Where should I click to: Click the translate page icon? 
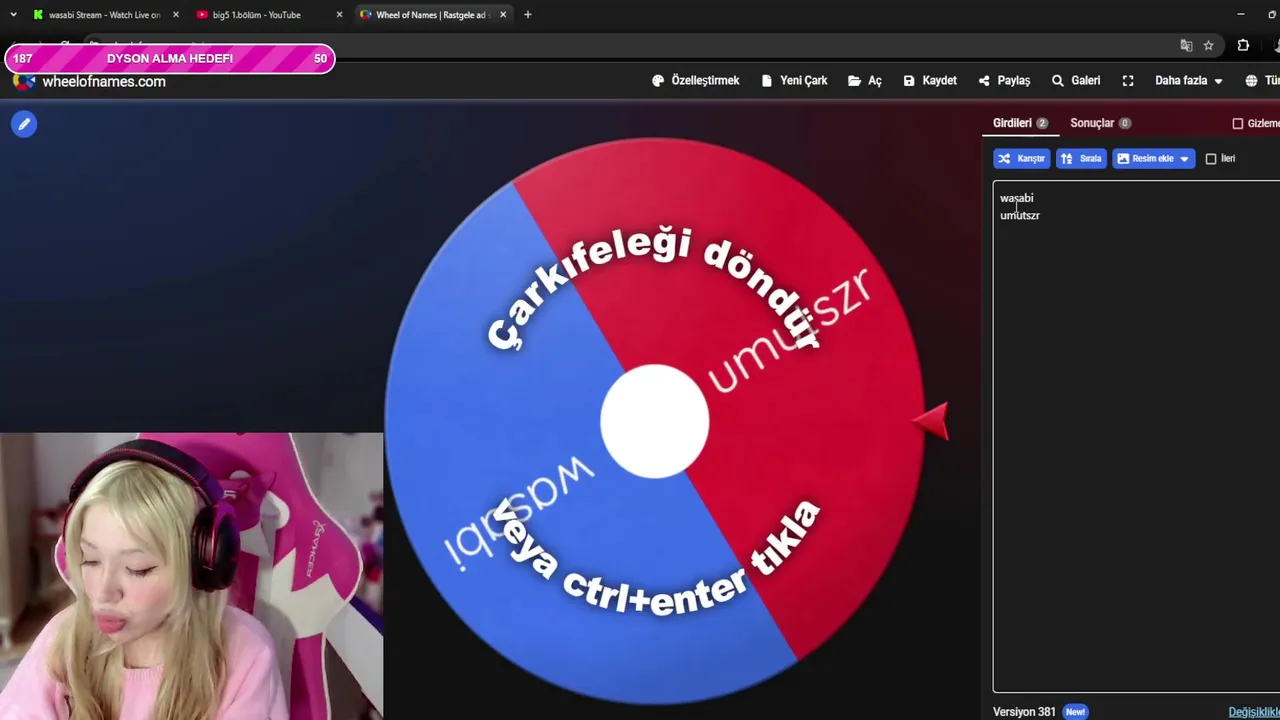point(1186,46)
